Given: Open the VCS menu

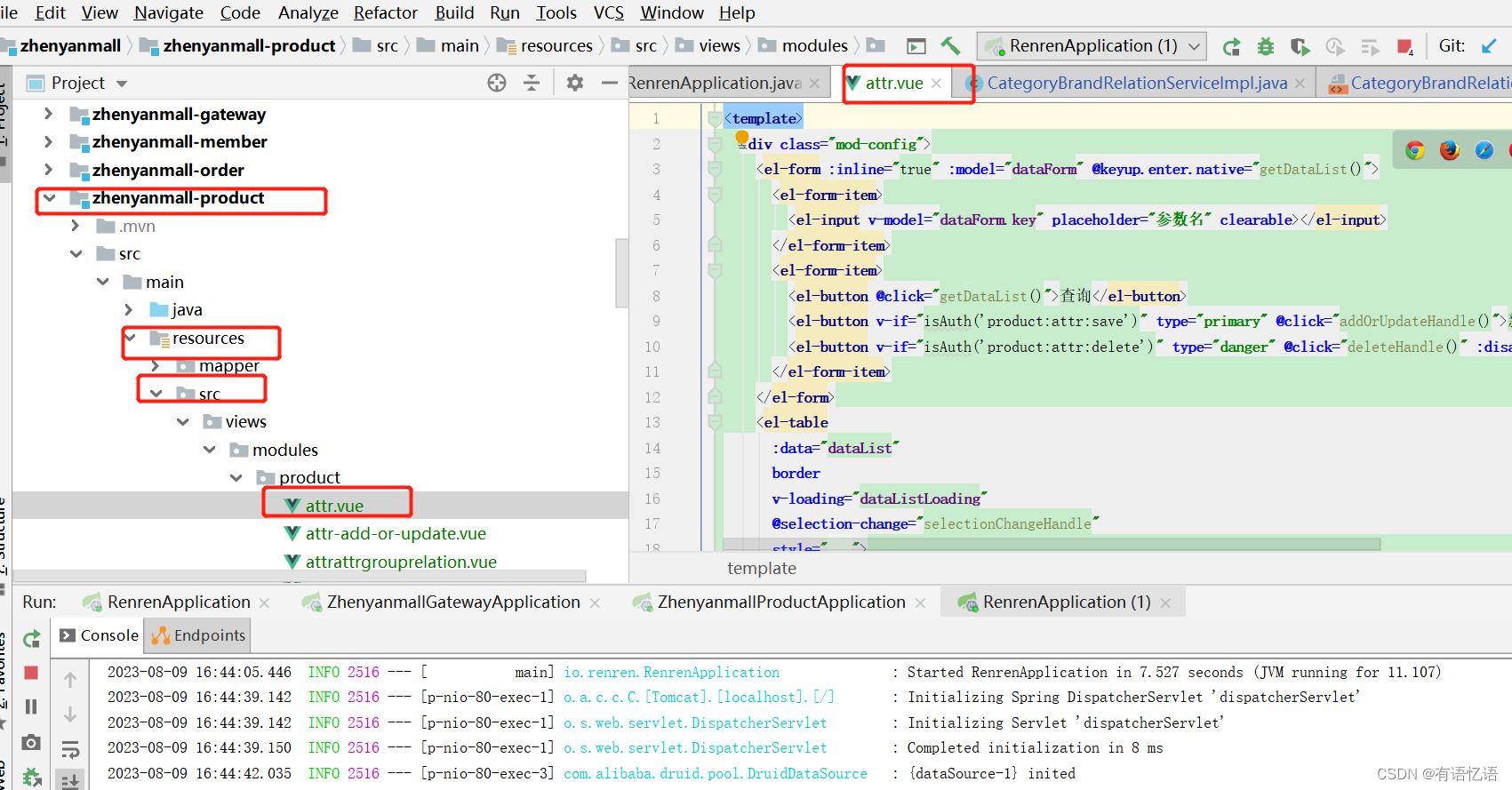Looking at the screenshot, I should click(609, 12).
